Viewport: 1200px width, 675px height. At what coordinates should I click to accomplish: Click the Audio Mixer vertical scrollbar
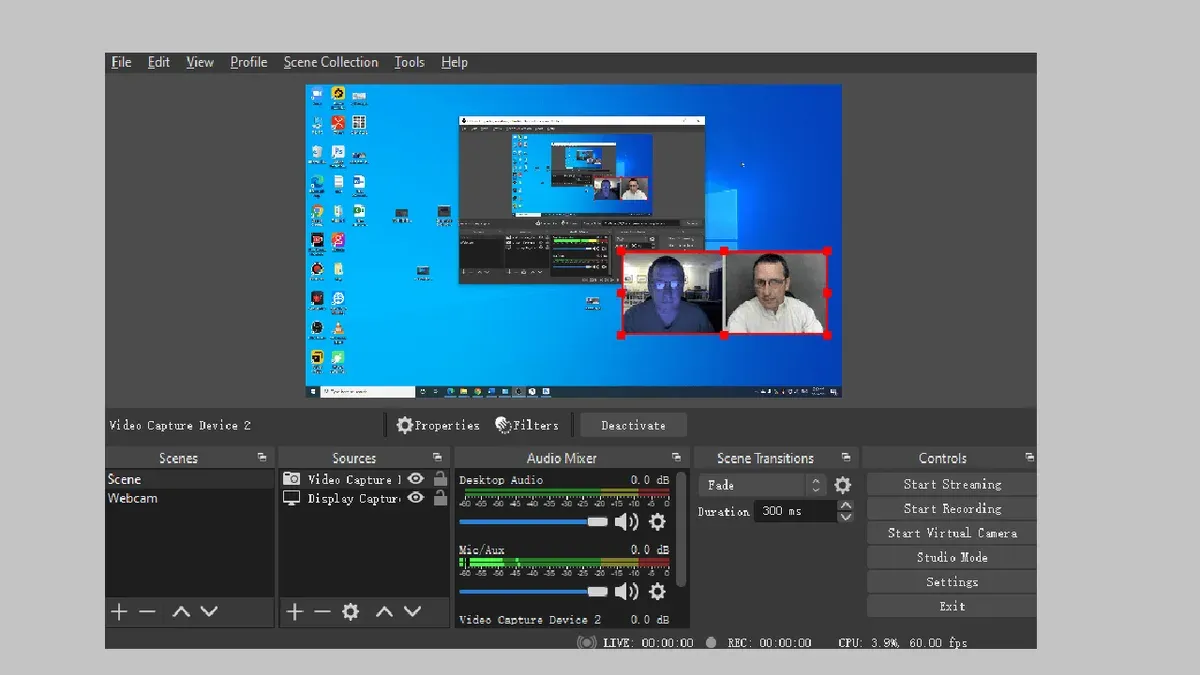tap(682, 530)
